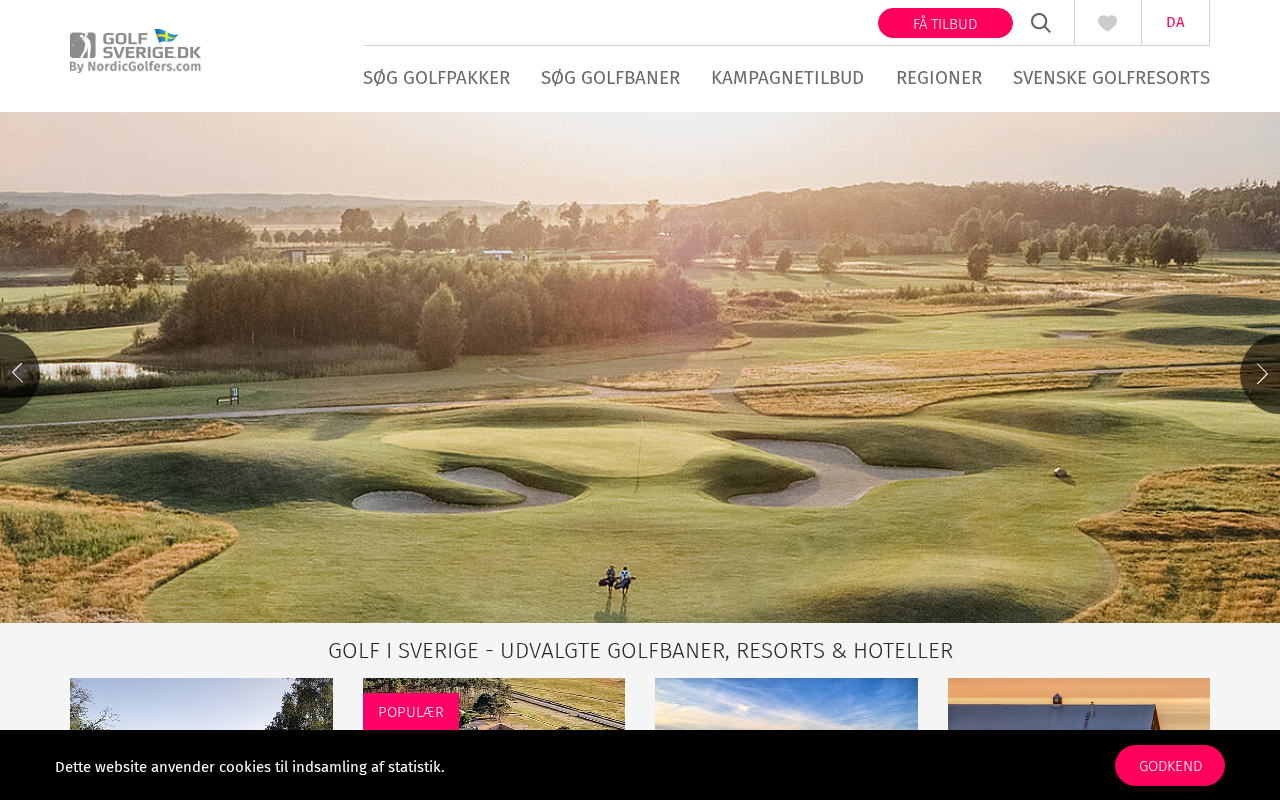Click the Golf i Sverige section heading
Screen dimensions: 1280x800
(x=640, y=650)
